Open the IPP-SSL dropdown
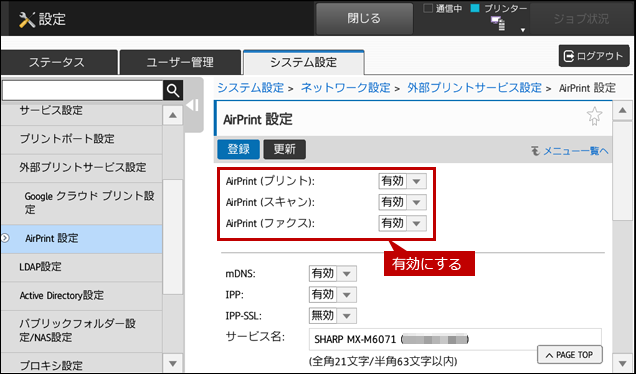636x374 pixels. tap(333, 316)
